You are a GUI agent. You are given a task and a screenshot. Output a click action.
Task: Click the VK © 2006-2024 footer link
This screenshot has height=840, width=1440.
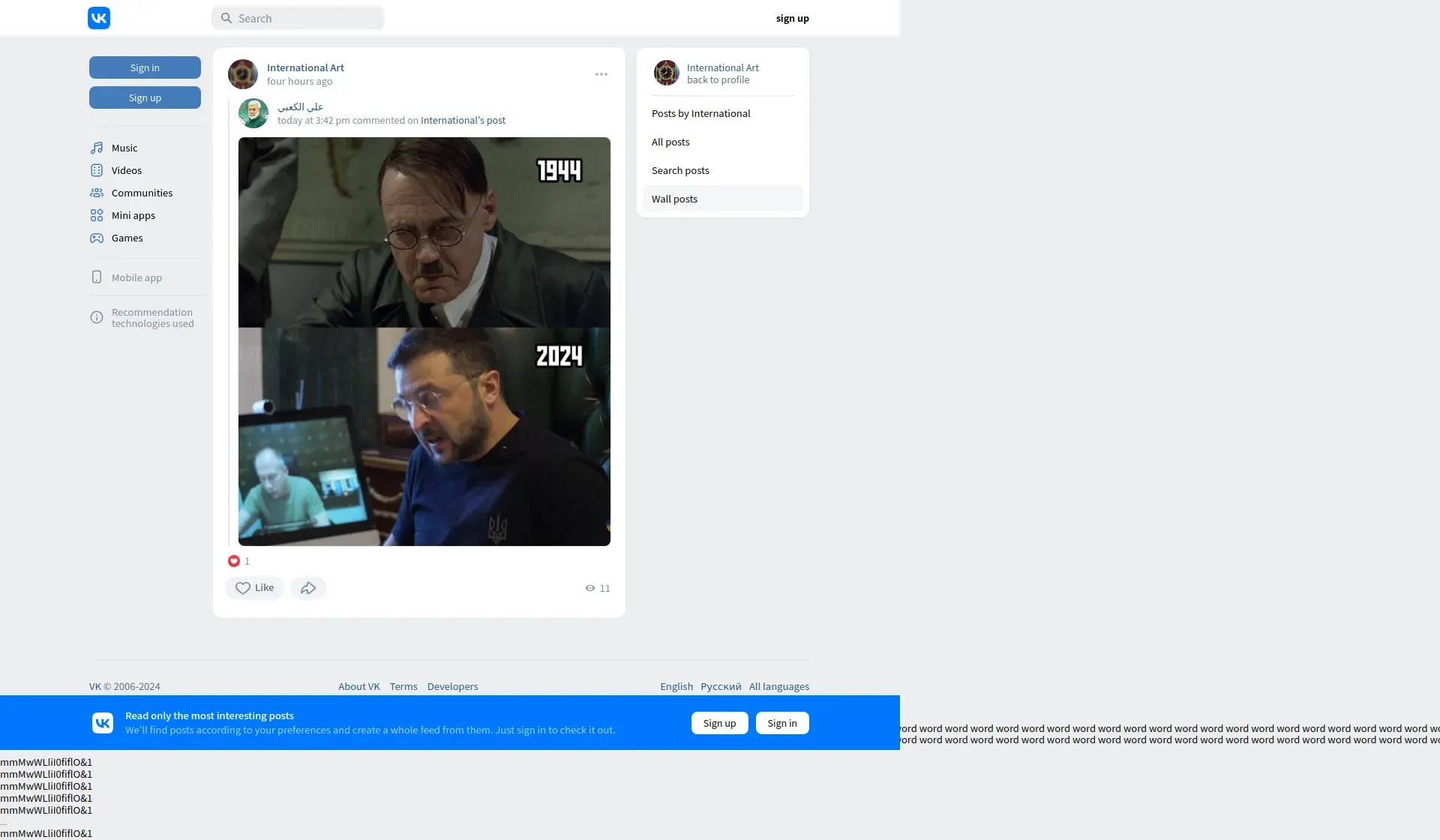tap(124, 686)
